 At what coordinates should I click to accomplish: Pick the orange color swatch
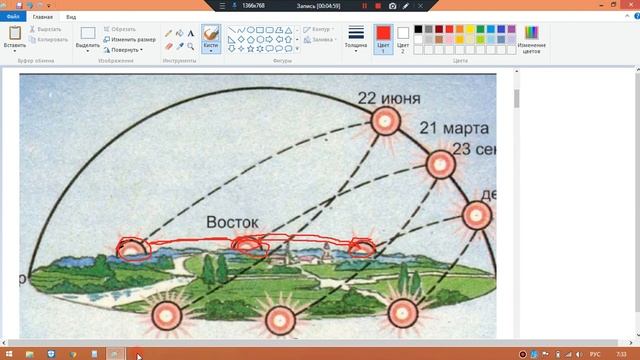tap(460, 29)
